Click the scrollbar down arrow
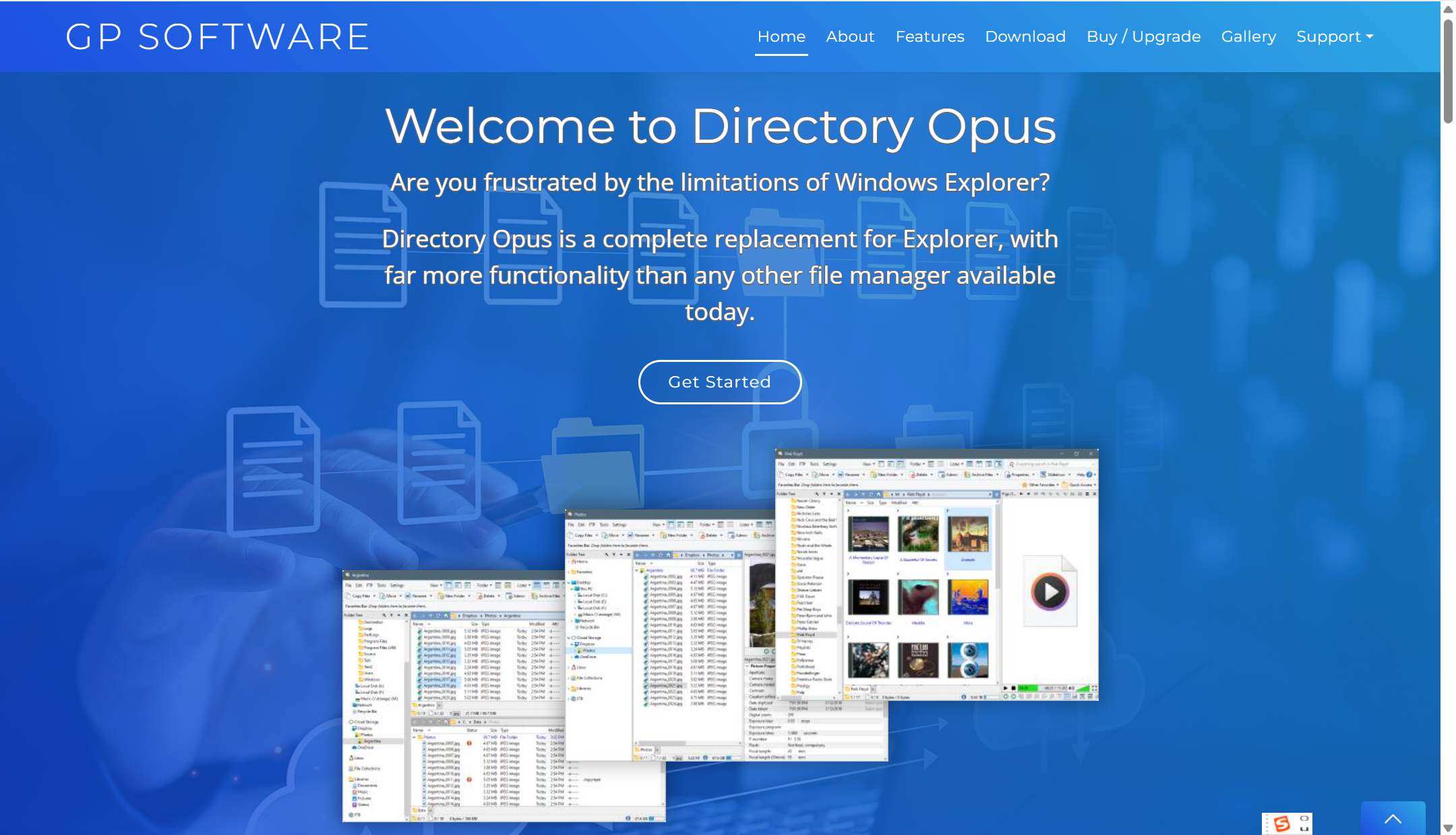Screen dimensions: 1456x835 pos(1448,827)
